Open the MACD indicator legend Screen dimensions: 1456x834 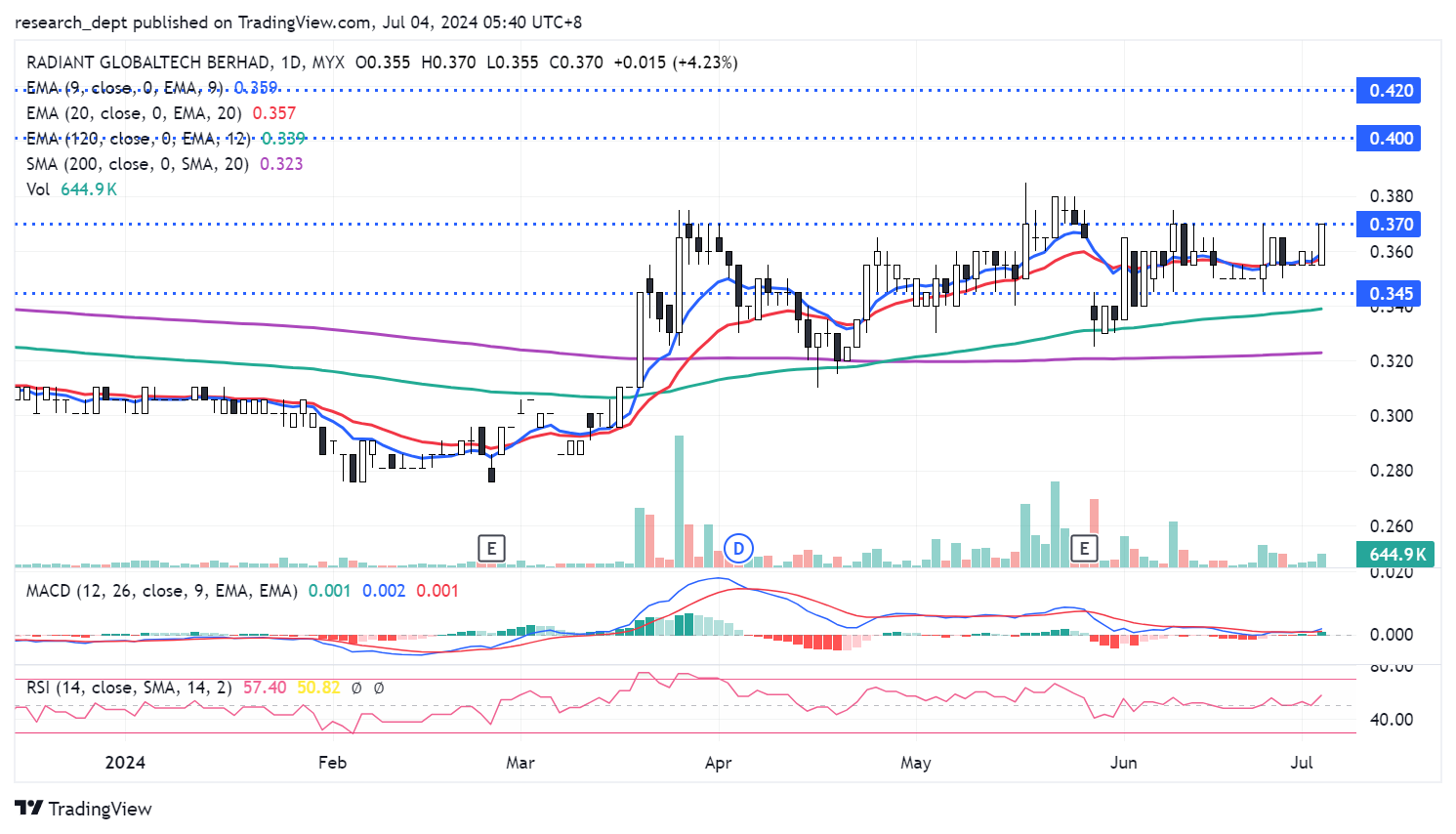coord(161,591)
